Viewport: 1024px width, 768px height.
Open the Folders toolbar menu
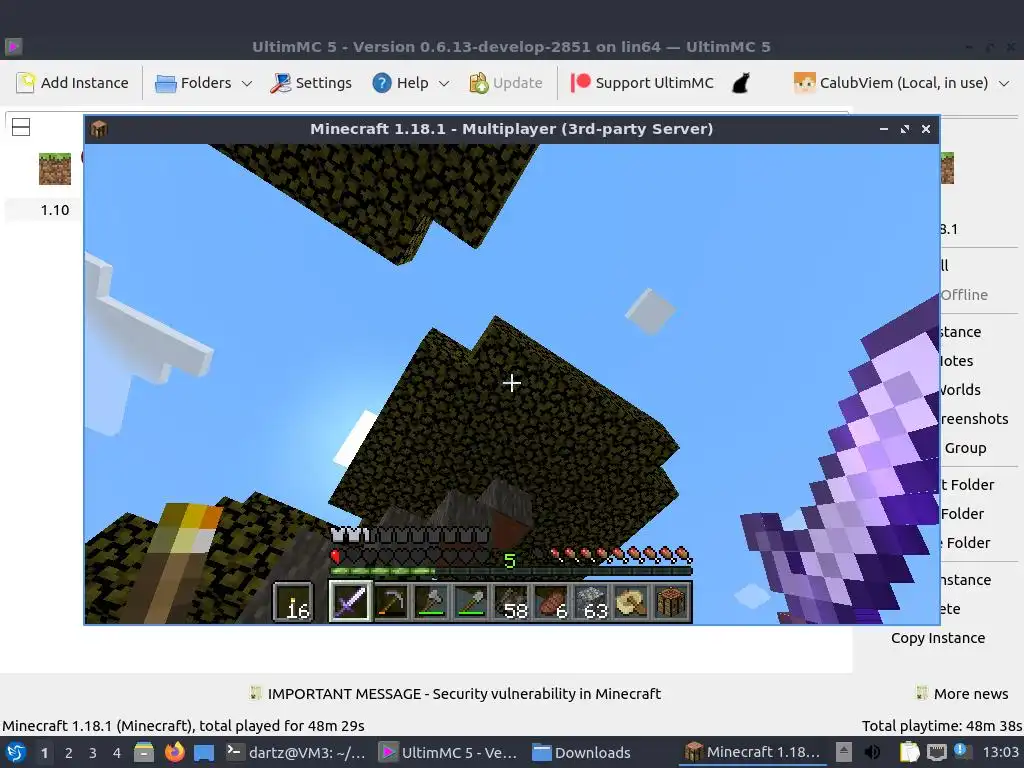click(x=193, y=83)
